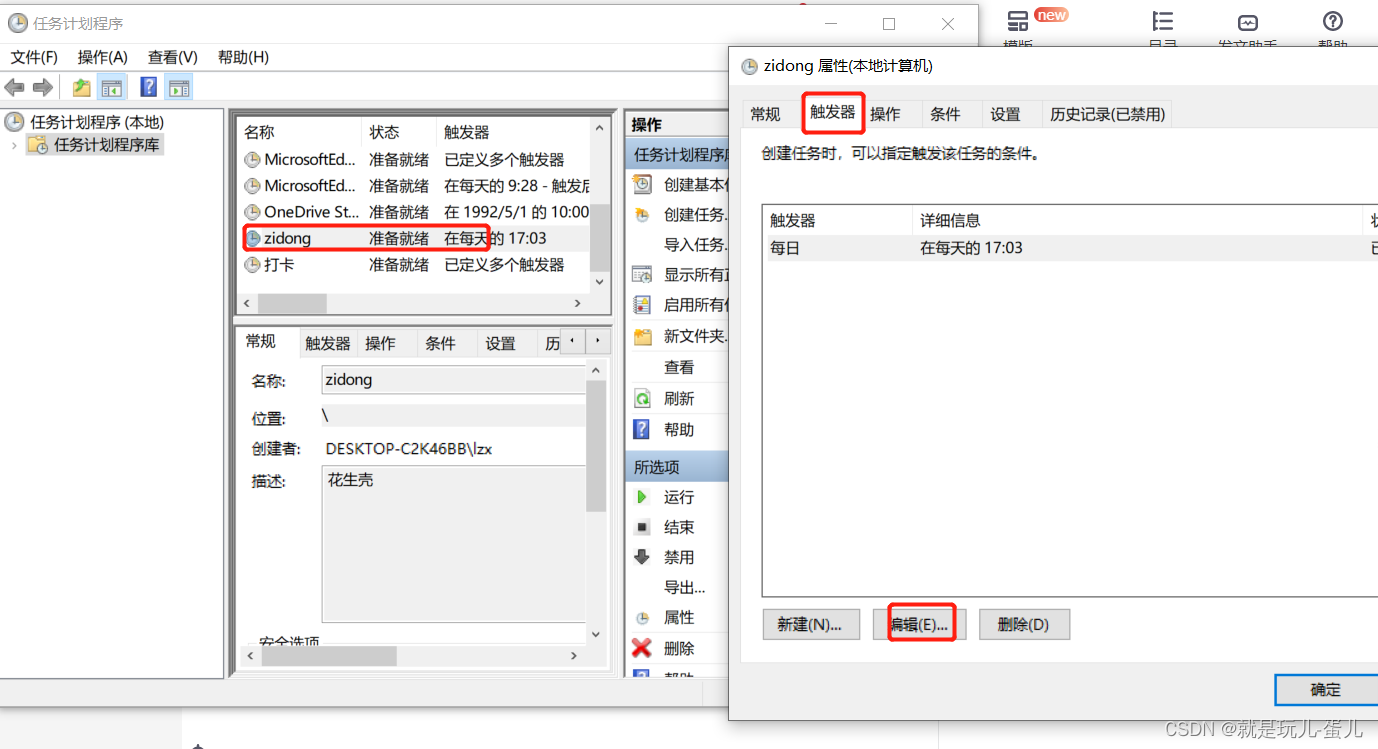This screenshot has height=749, width=1378.
Task: Click the CSDN help circle icon at top
Action: pos(1333,21)
